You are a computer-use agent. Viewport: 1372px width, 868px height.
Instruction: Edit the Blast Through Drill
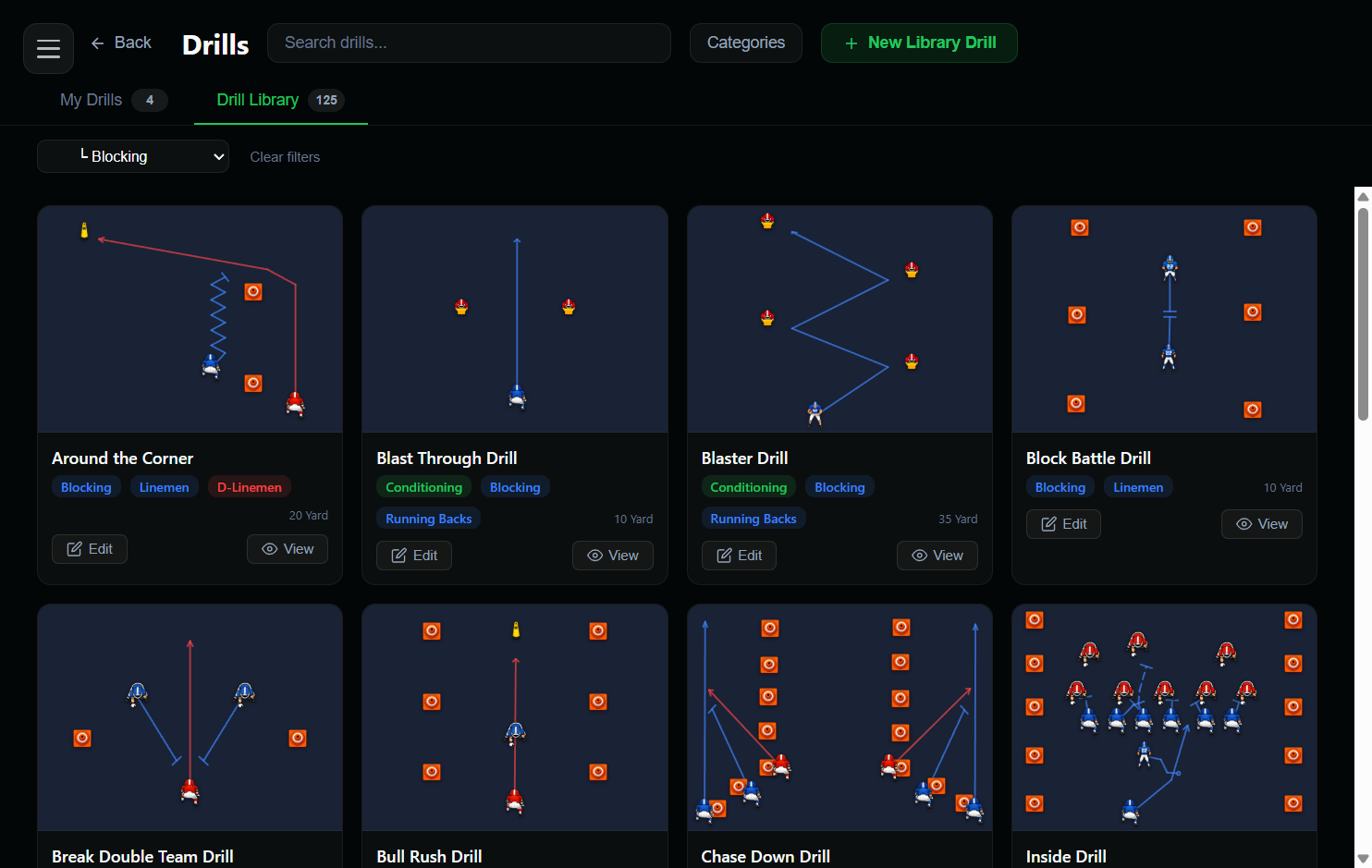pyautogui.click(x=414, y=556)
